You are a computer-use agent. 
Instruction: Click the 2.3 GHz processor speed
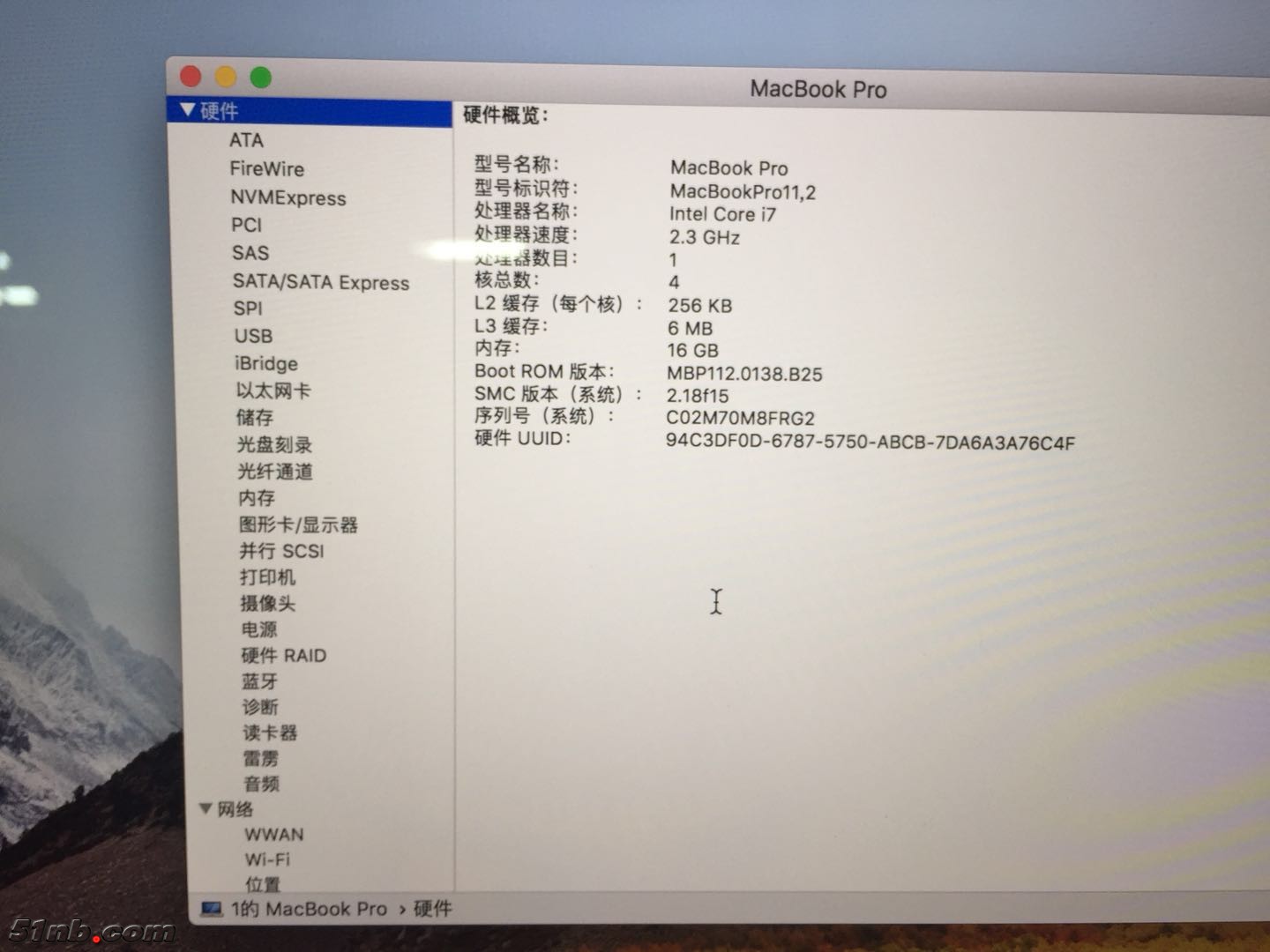click(x=704, y=237)
